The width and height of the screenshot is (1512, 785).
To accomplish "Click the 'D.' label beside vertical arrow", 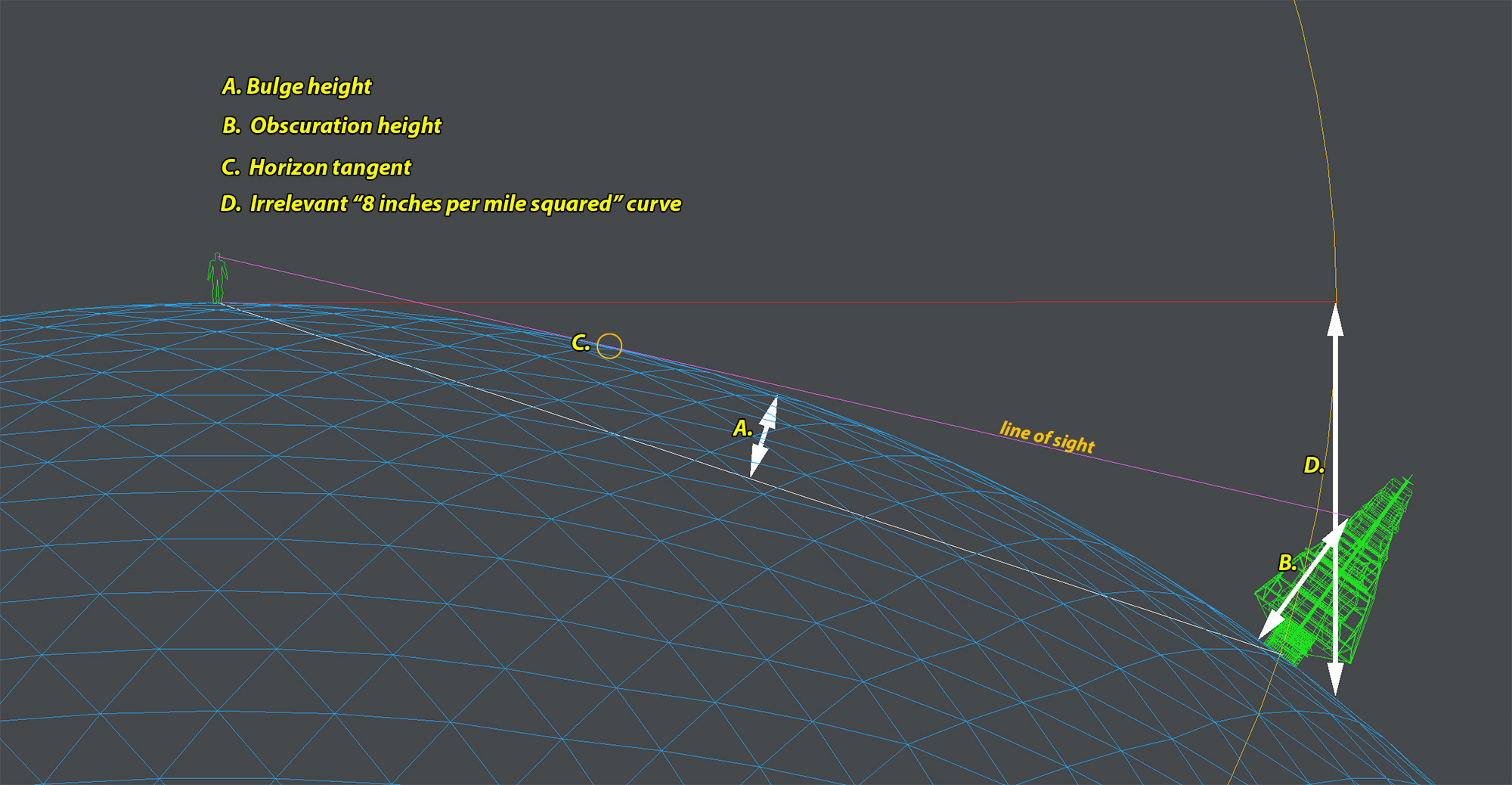I will tap(1314, 466).
